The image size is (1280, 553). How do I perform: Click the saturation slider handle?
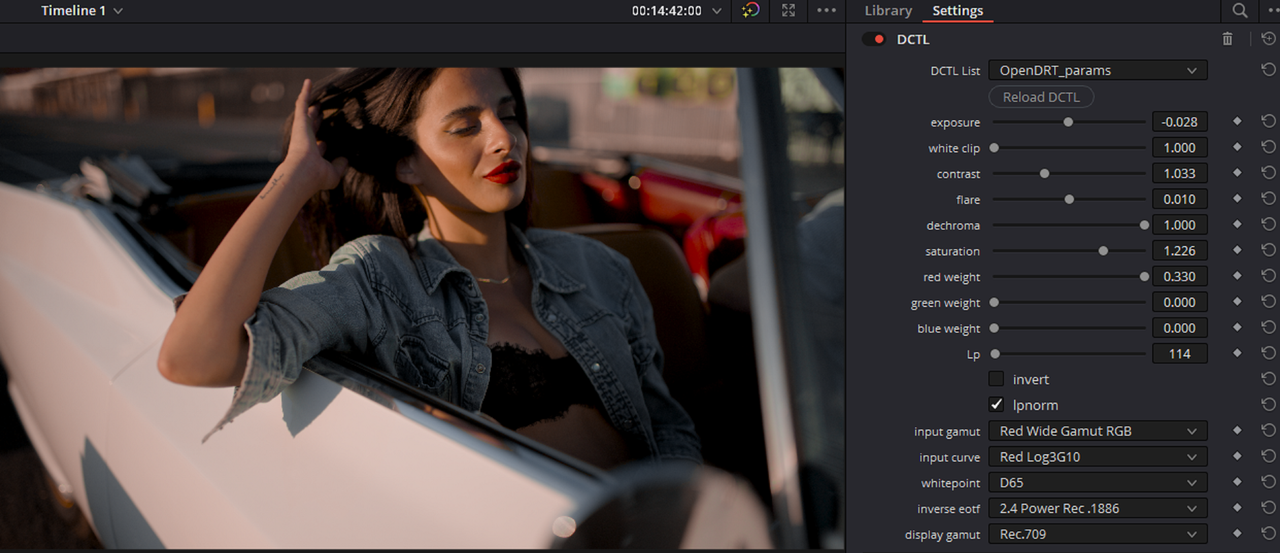pos(1103,250)
